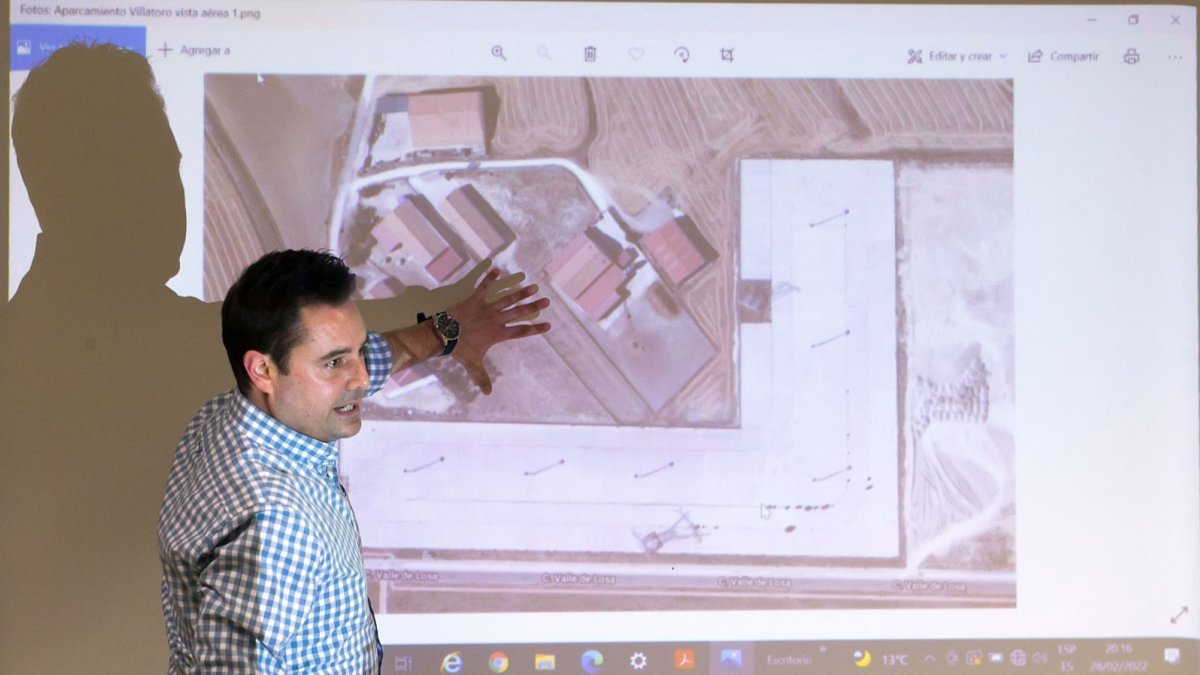Select the Photos app taskbar icon
Screen dimensions: 1200x675
point(731,660)
